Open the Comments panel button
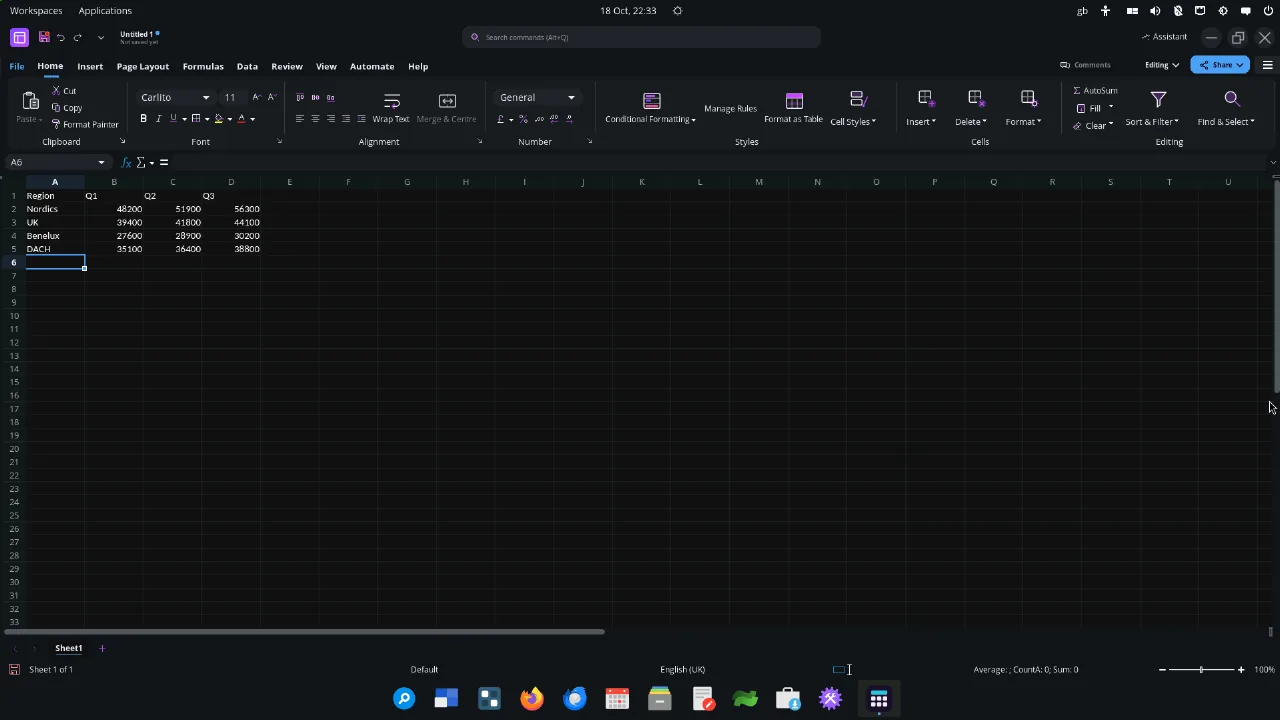 pos(1086,65)
